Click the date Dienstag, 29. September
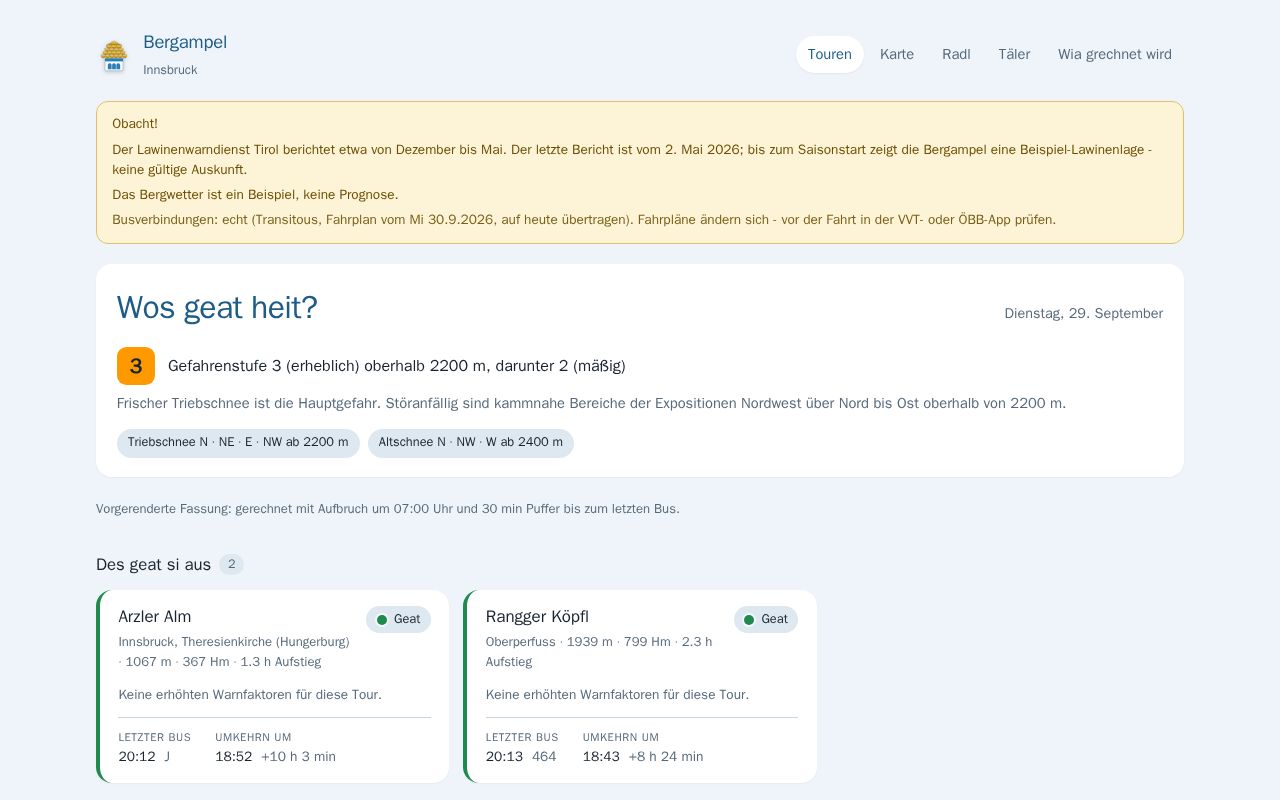This screenshot has width=1280, height=800. [x=1084, y=314]
